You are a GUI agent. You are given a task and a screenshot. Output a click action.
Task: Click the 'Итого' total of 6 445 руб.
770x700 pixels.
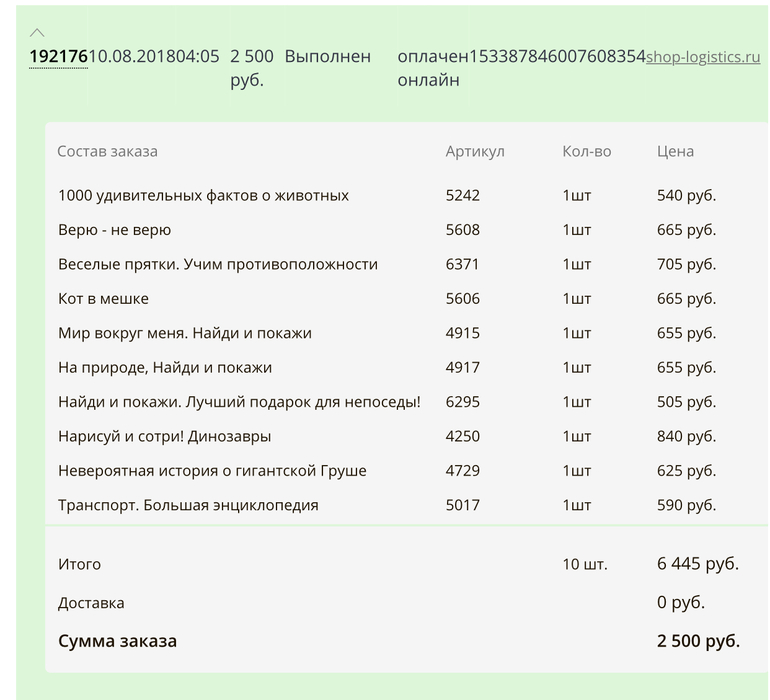tap(697, 564)
